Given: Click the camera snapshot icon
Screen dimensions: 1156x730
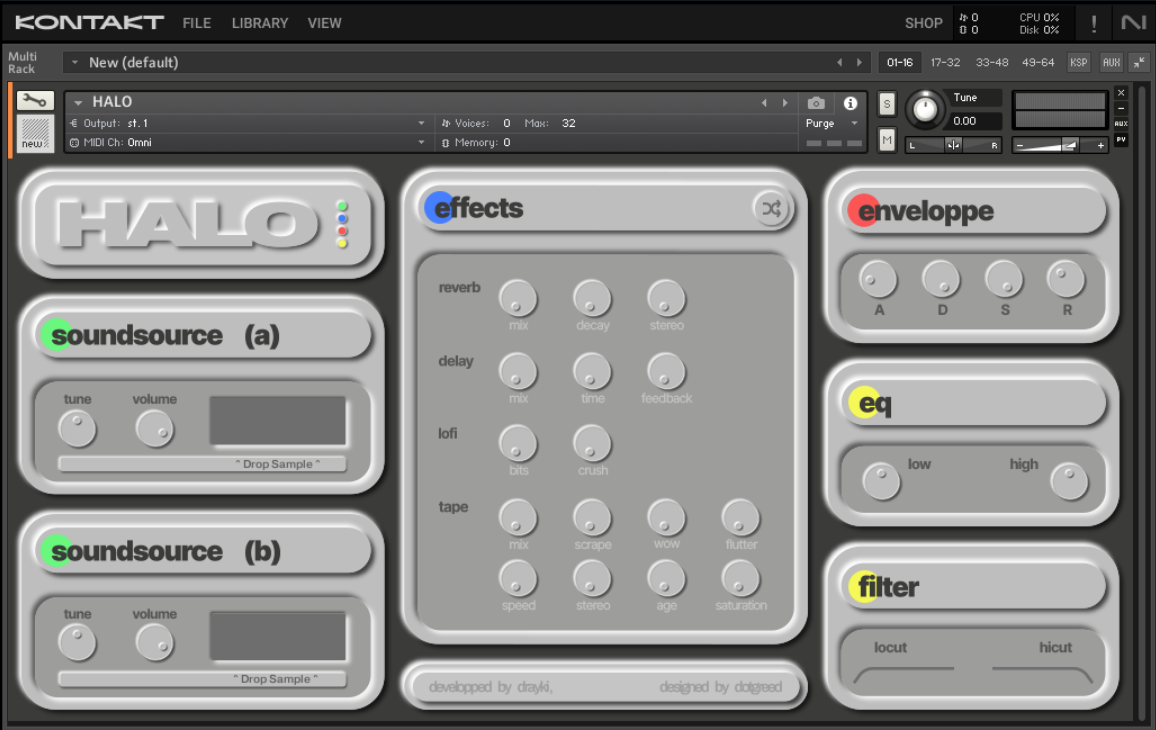Looking at the screenshot, I should click(817, 103).
